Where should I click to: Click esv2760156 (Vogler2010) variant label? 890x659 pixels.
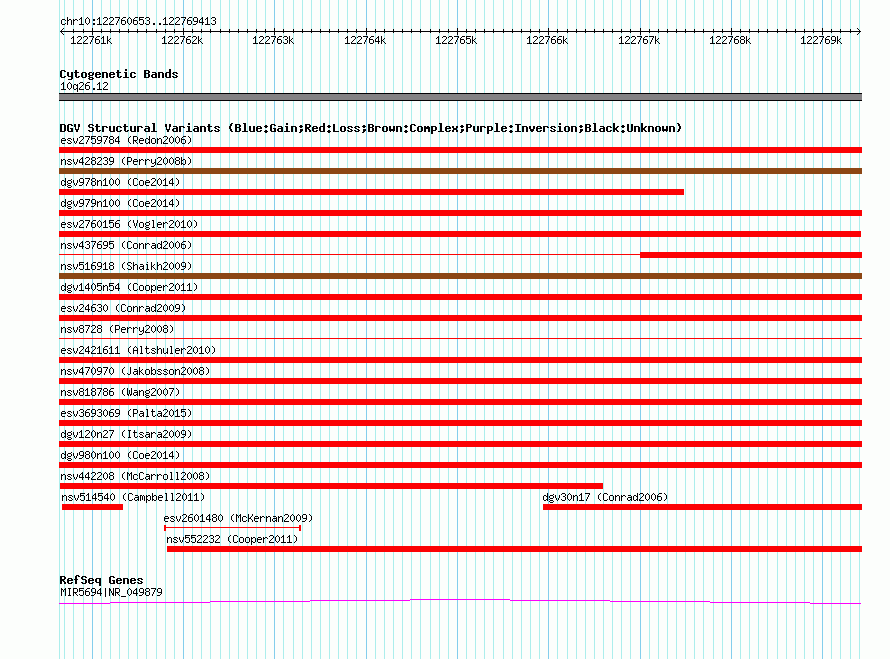tap(129, 224)
